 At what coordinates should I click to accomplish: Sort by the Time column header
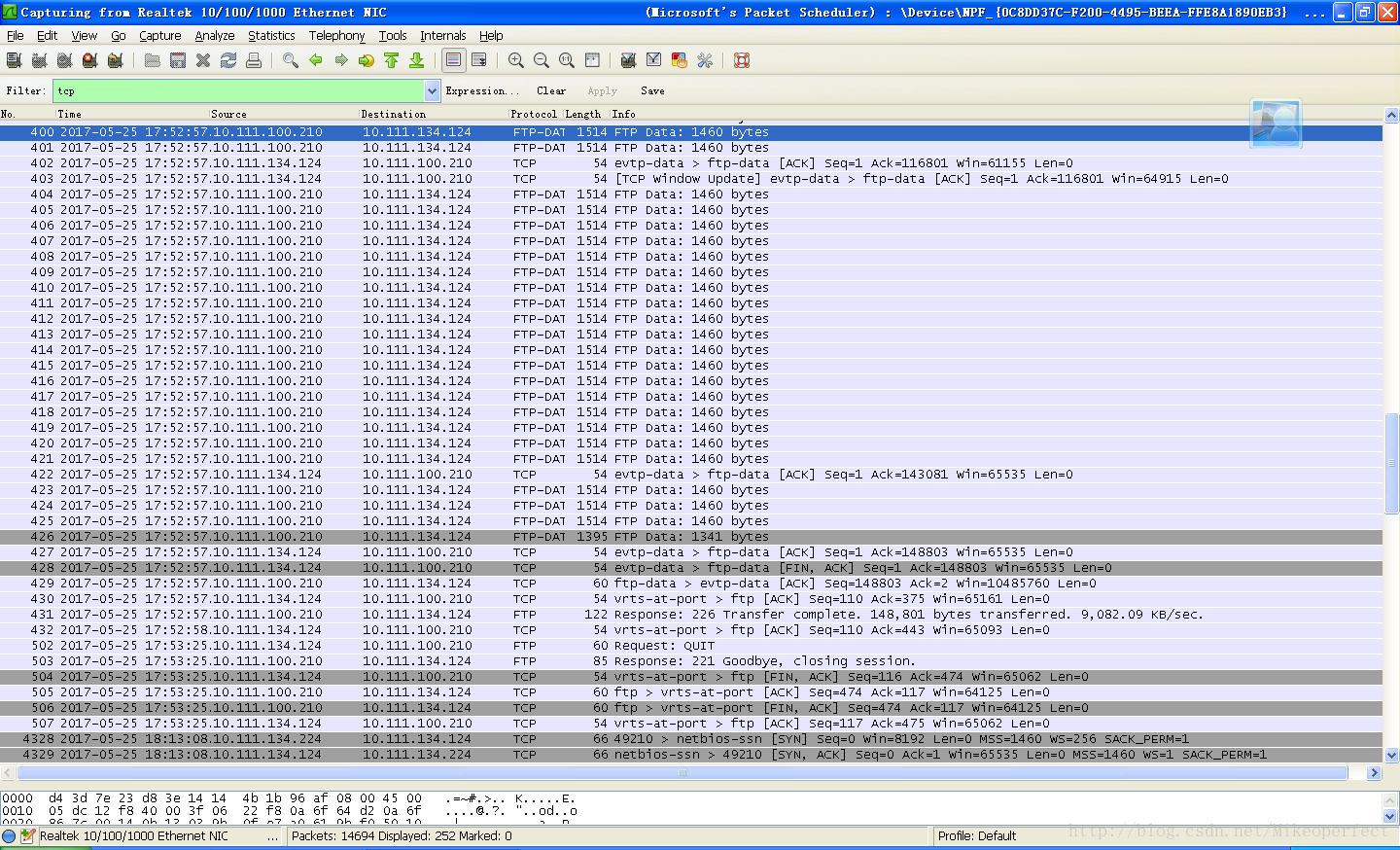coord(70,114)
